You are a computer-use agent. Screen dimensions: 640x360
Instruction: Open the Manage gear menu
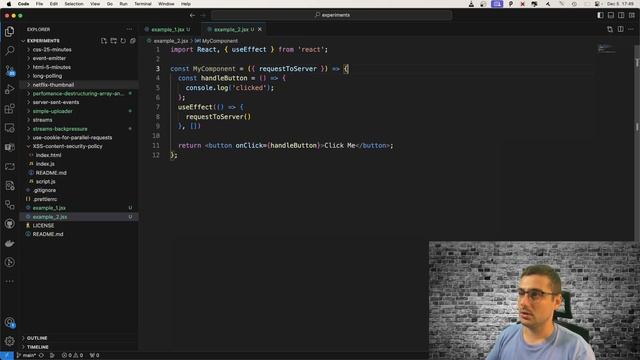click(9, 341)
